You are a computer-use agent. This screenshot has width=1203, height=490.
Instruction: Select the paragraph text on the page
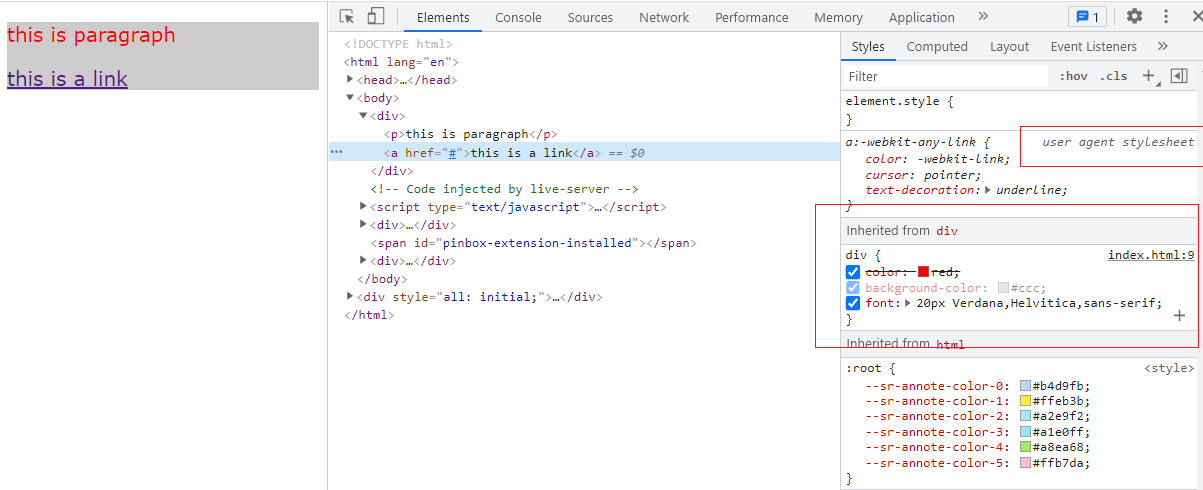coord(91,34)
